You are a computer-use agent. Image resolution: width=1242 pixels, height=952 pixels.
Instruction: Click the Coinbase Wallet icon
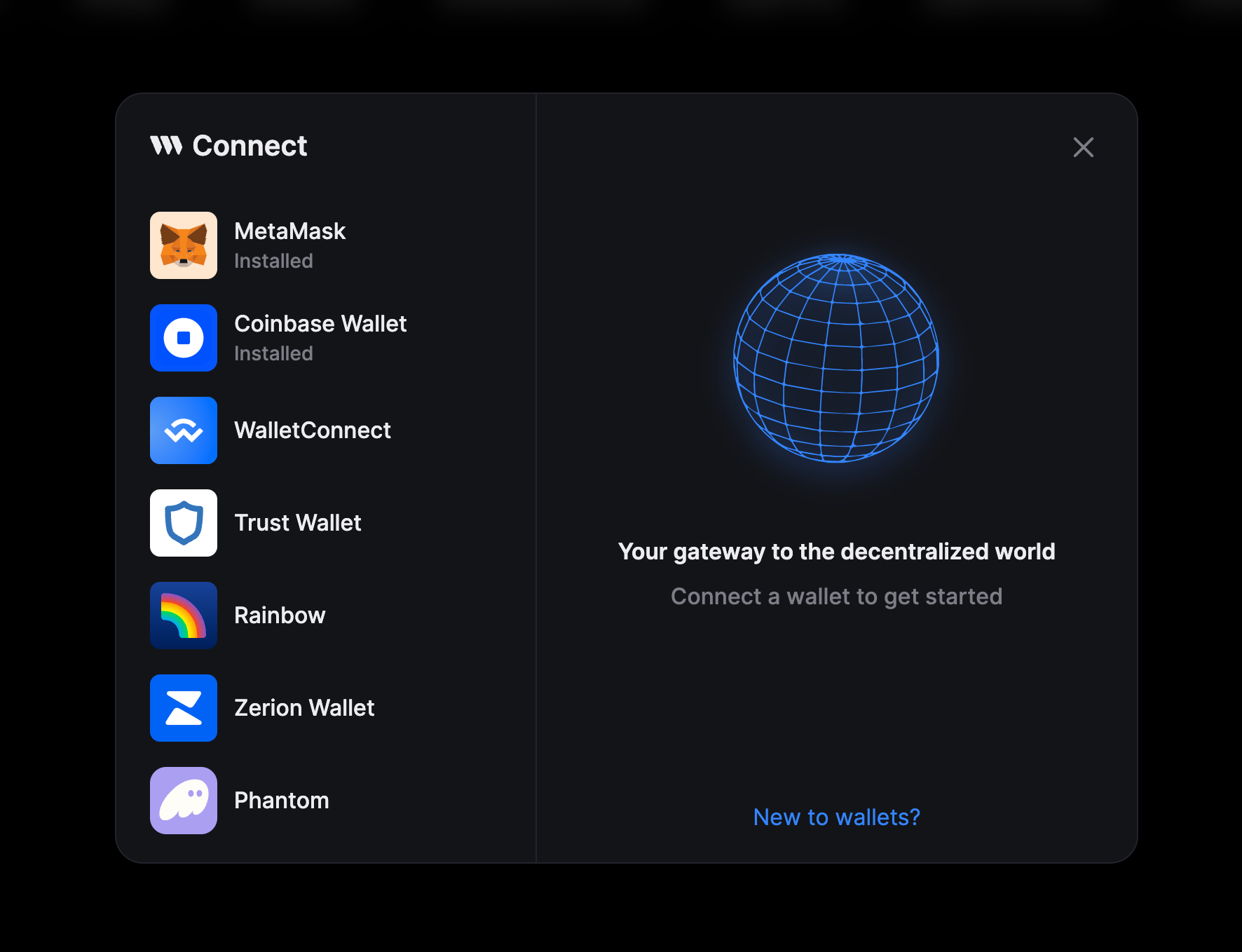pos(183,338)
